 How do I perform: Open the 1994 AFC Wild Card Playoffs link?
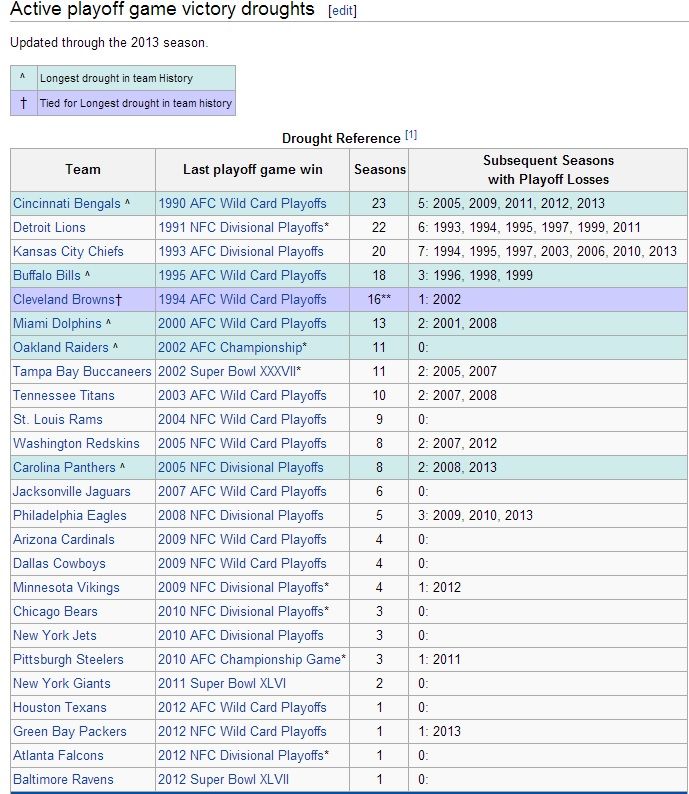(242, 299)
